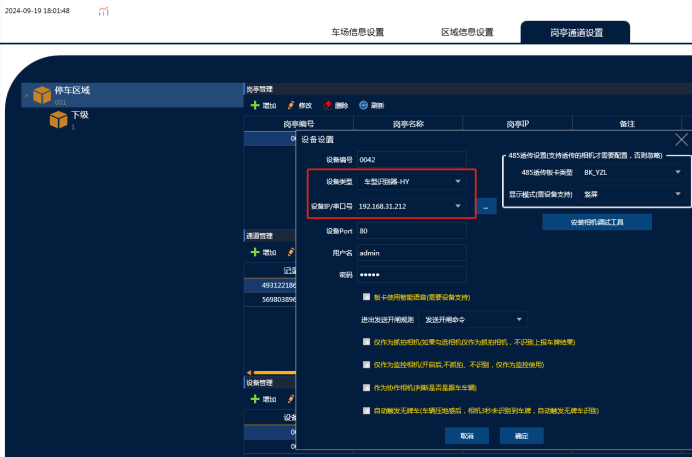Click the 增加 plus icon in 设备管理
This screenshot has height=457, width=692.
coord(255,399)
